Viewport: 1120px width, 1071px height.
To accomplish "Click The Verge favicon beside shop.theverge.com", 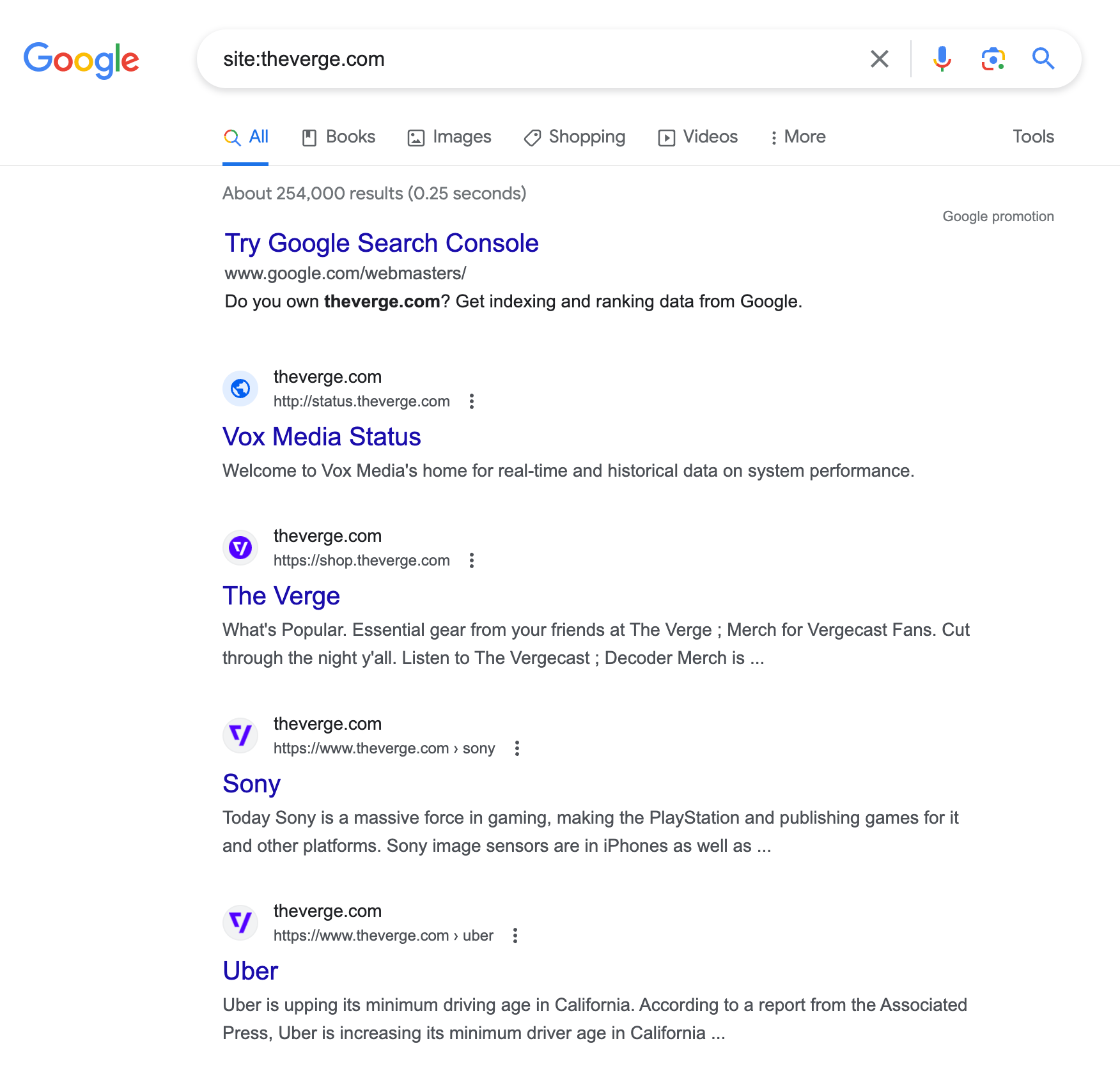I will click(240, 547).
